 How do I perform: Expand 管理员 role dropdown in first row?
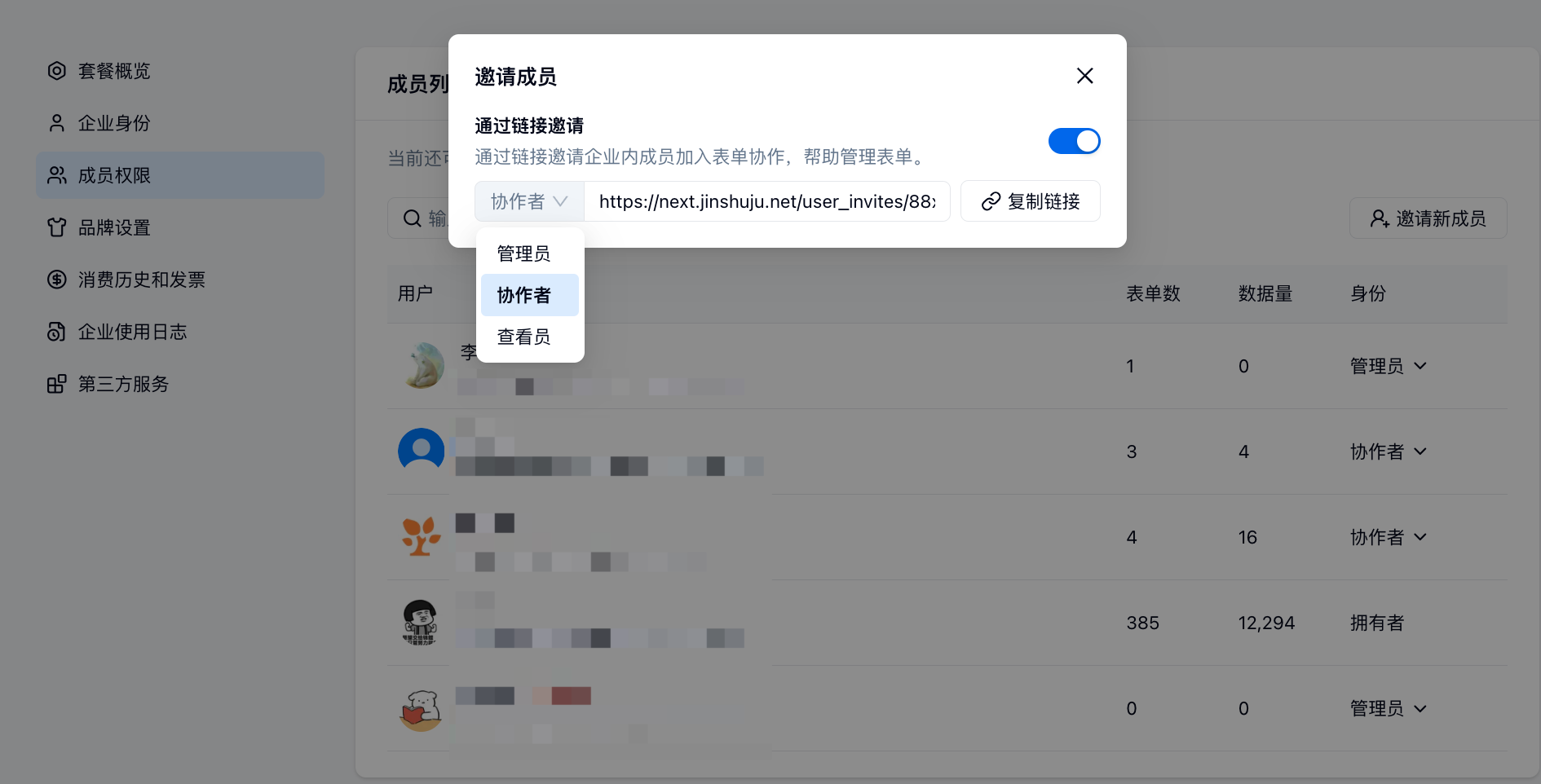tap(1389, 366)
